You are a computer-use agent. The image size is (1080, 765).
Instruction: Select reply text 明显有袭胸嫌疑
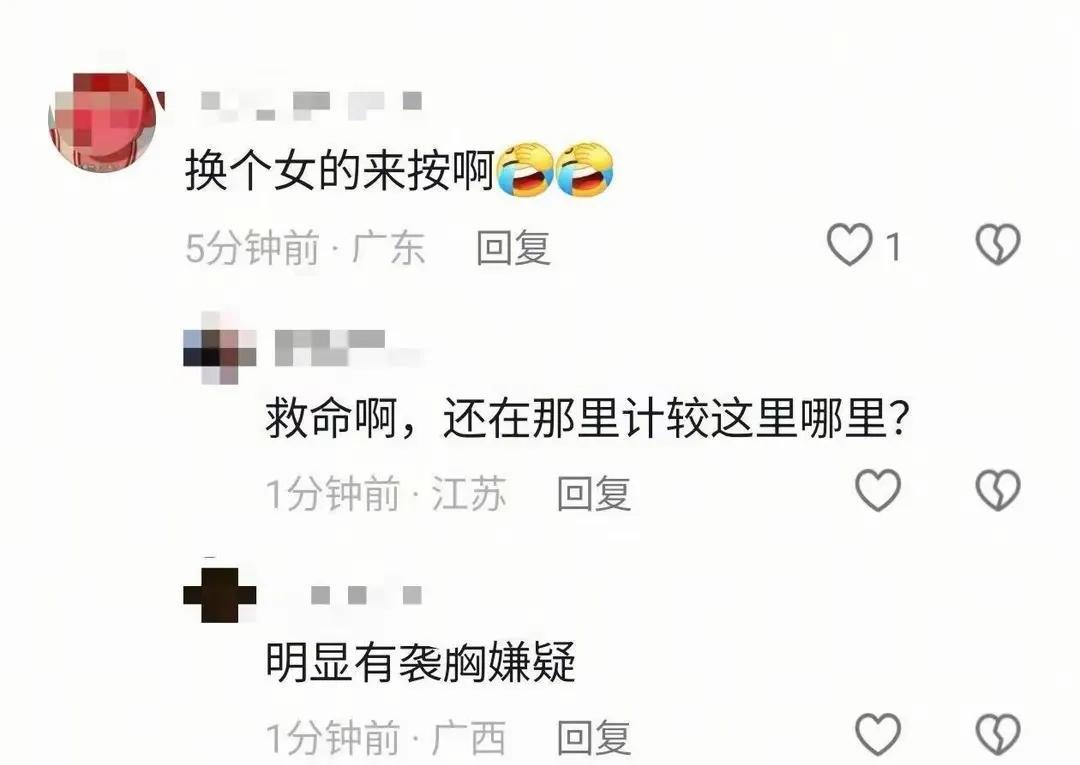click(421, 662)
